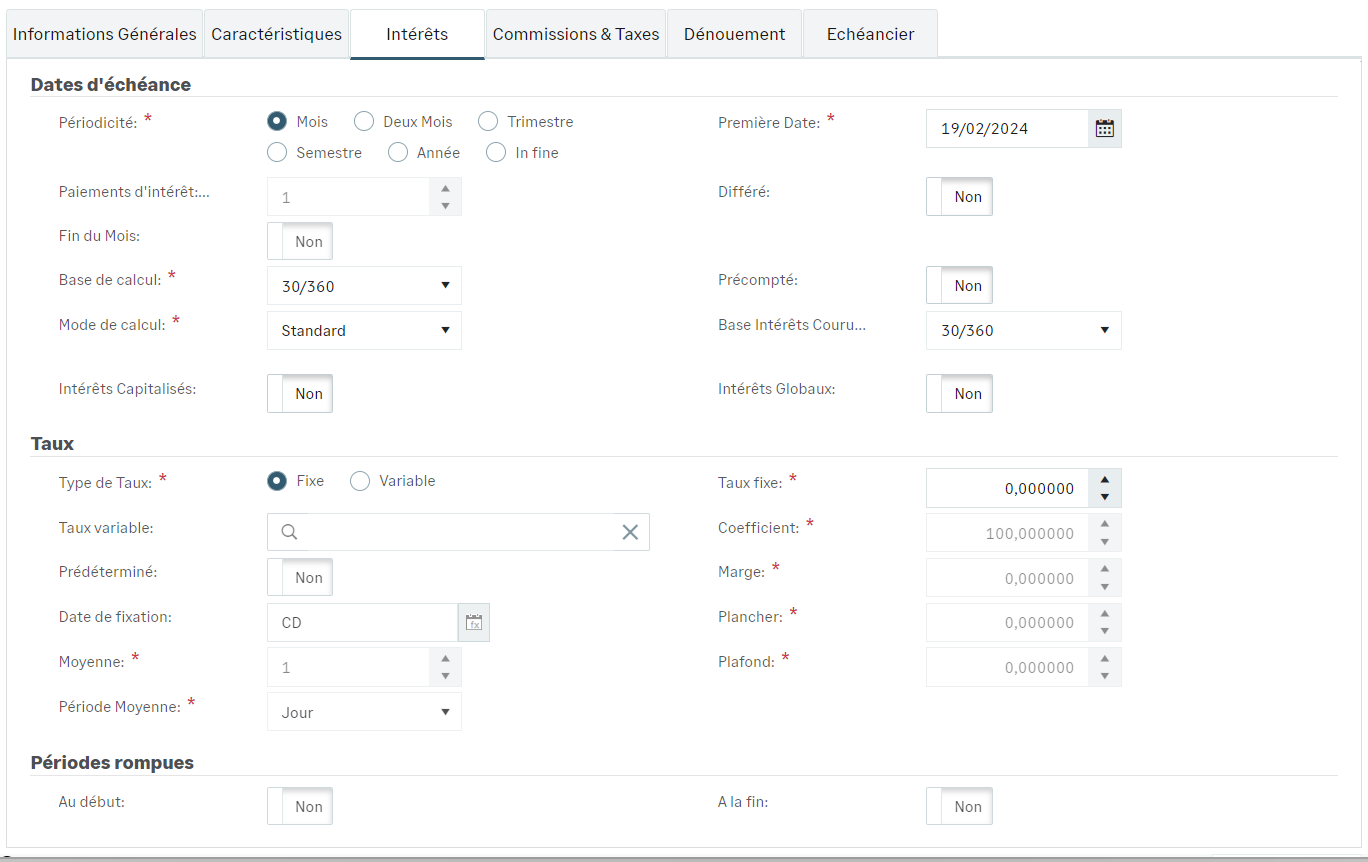This screenshot has width=1368, height=862.
Task: Open Base Intérêts Courus dropdown
Action: (x=1023, y=330)
